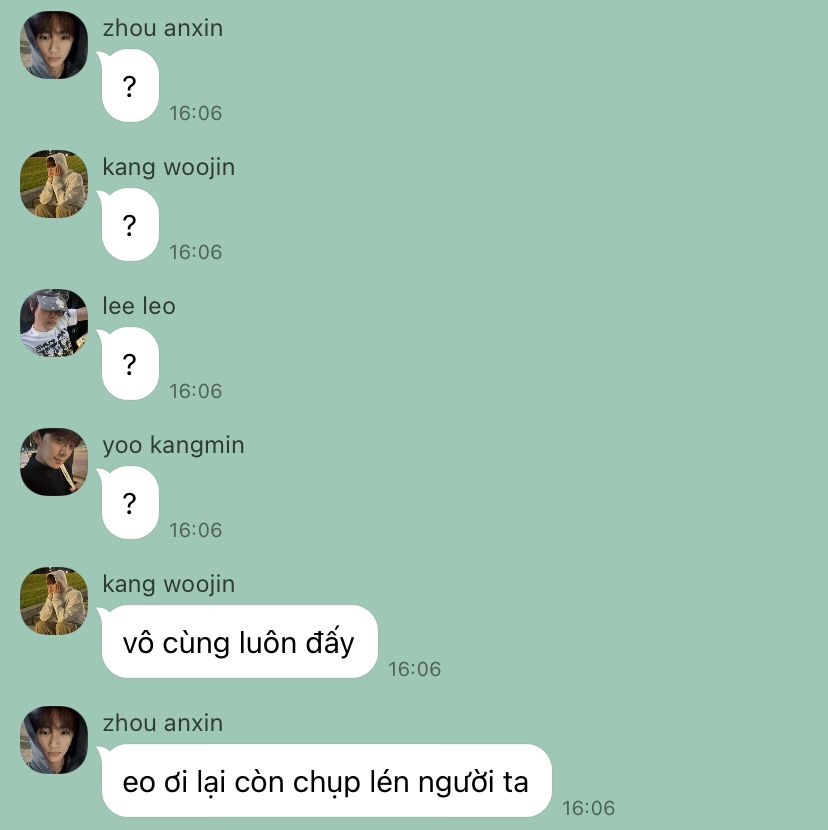The image size is (828, 830).
Task: Tap yoo kangmin's profile picture
Action: [54, 462]
